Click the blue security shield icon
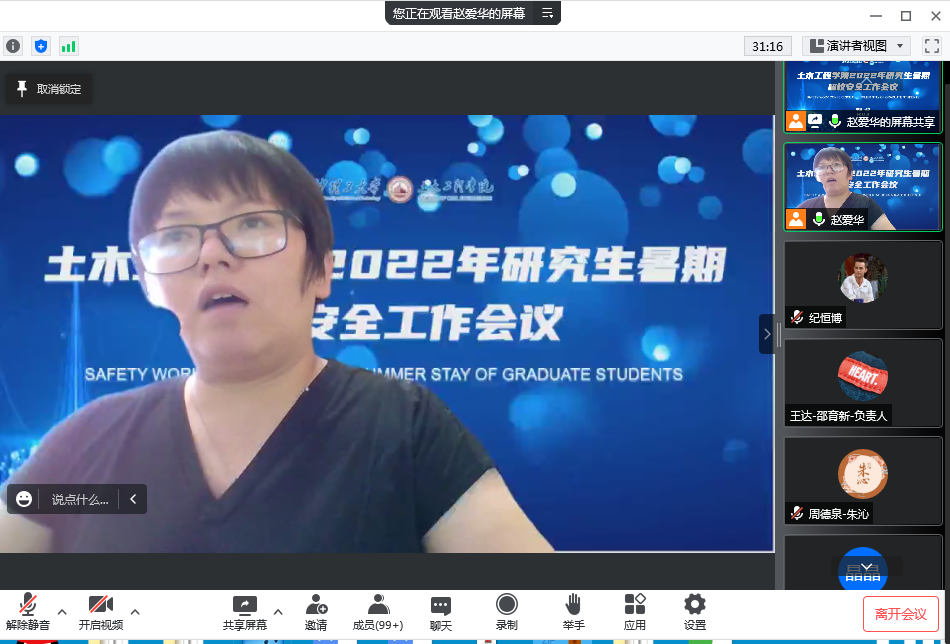Image resolution: width=950 pixels, height=644 pixels. pyautogui.click(x=40, y=46)
